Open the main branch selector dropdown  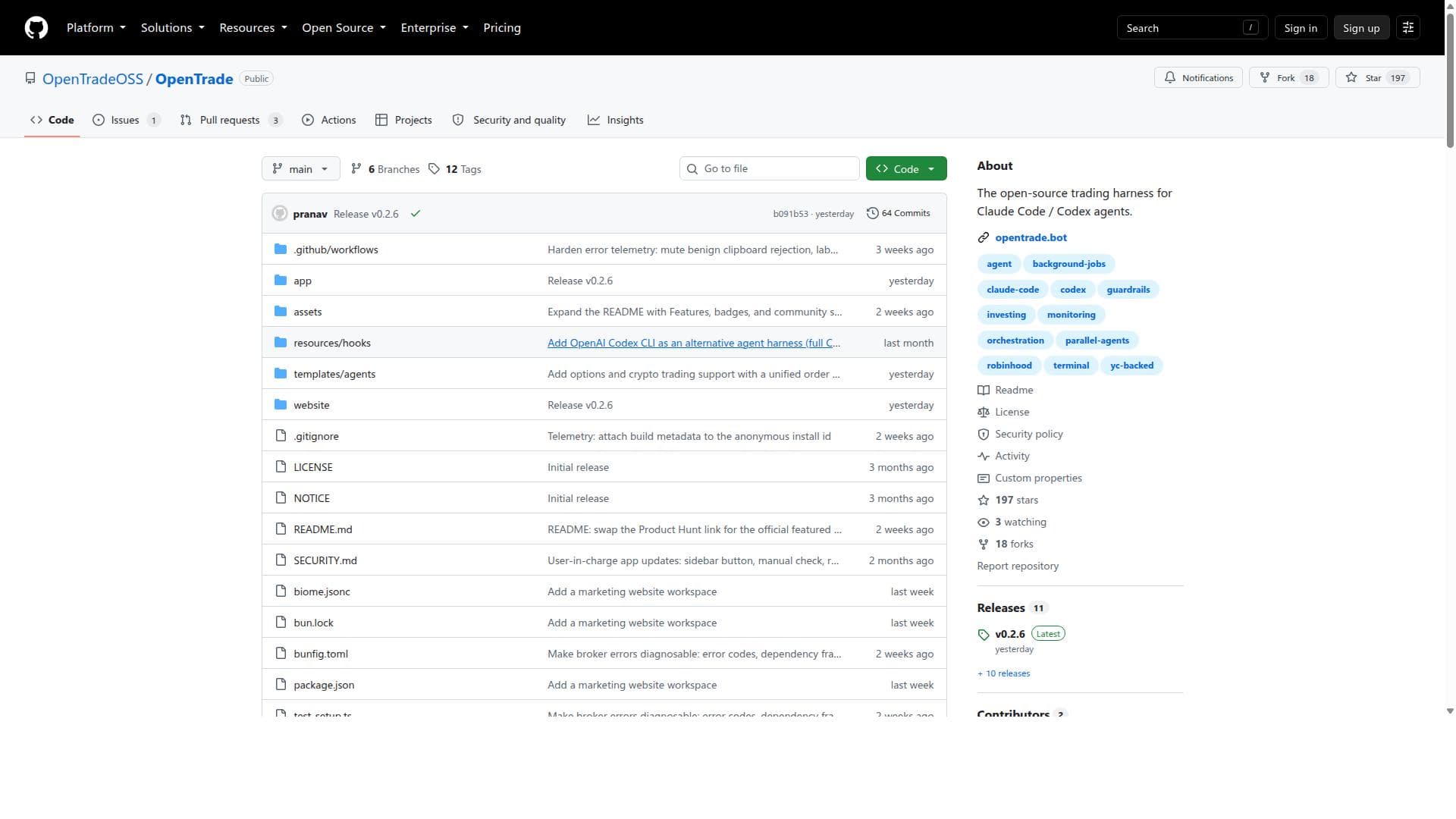point(301,169)
